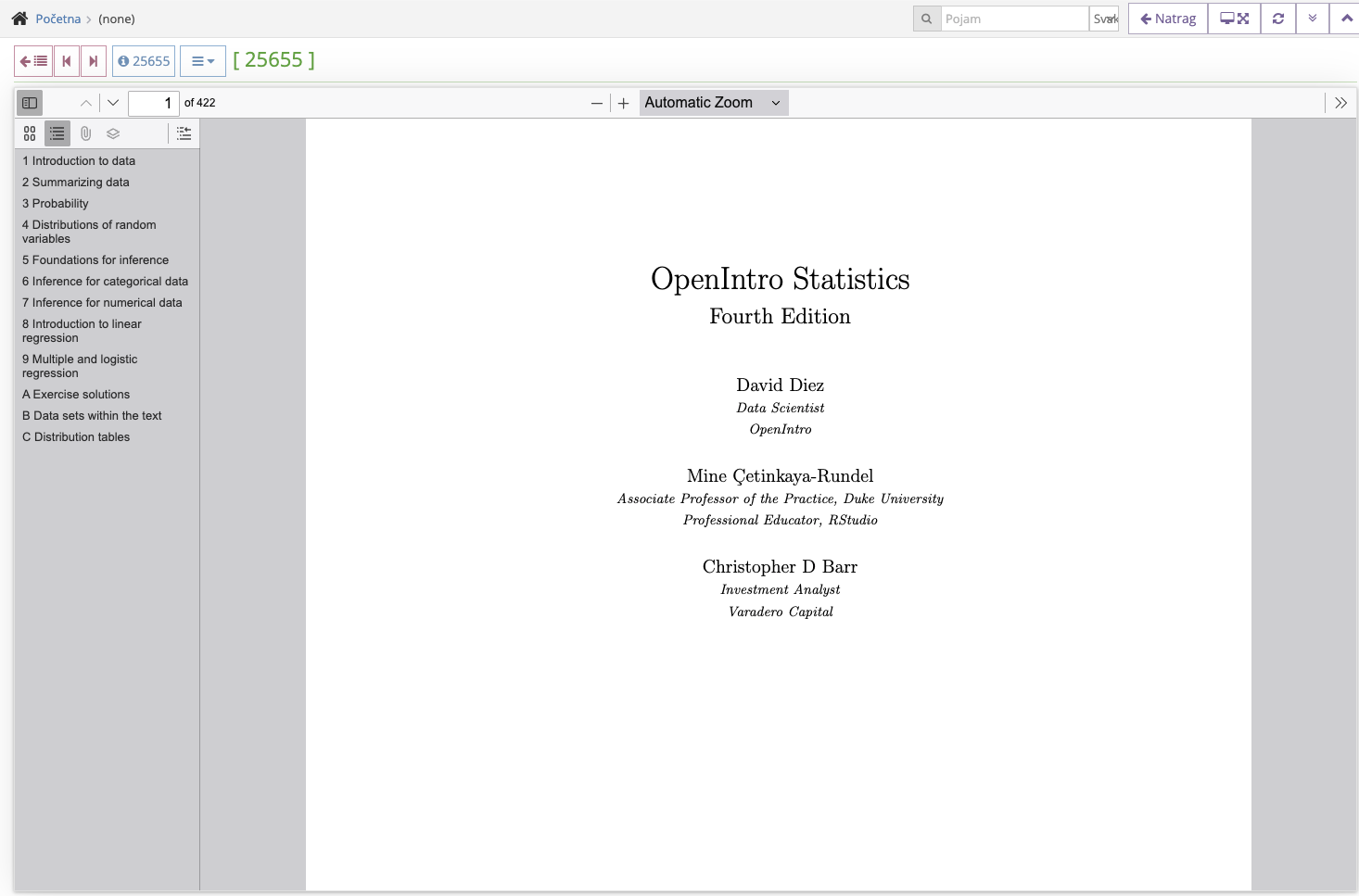Click the name Mine Çetinkaya-Rundel
Screen dimensions: 1359x896
tap(781, 476)
